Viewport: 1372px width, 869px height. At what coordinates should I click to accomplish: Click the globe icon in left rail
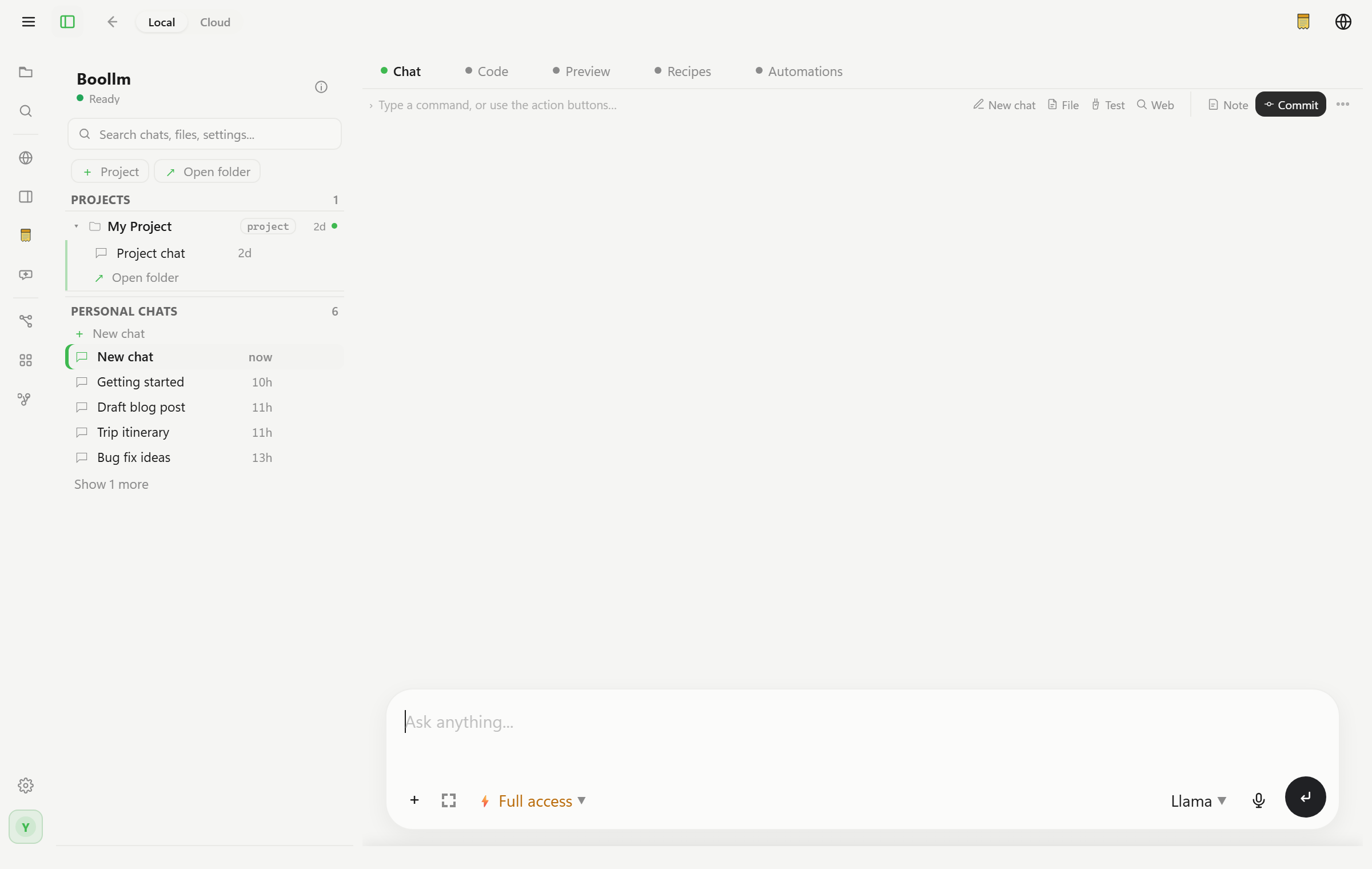26,158
